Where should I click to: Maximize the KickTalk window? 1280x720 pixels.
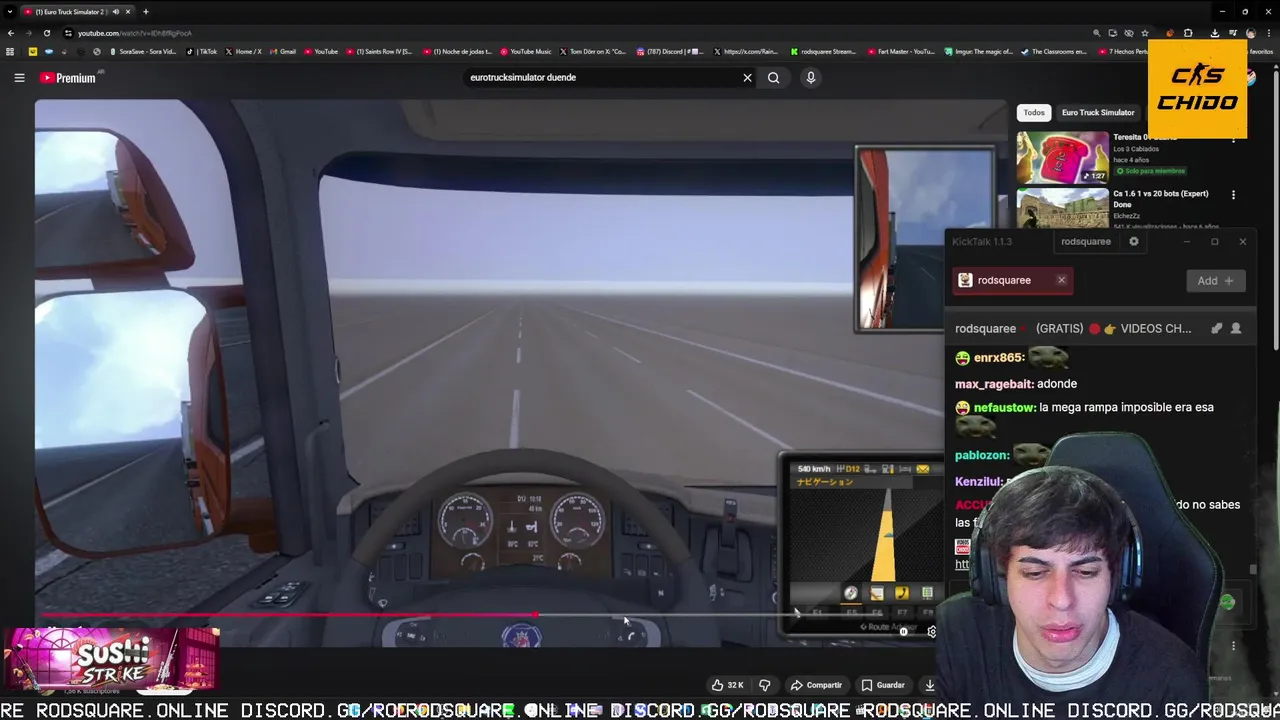(1215, 241)
